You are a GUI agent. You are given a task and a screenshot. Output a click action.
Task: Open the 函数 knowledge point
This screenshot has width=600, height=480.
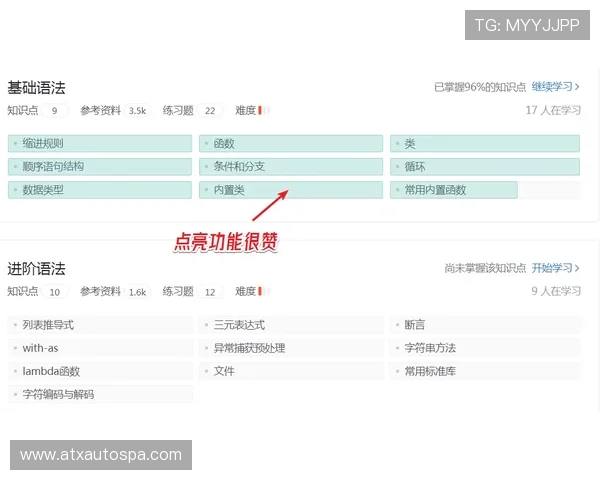click(x=291, y=144)
